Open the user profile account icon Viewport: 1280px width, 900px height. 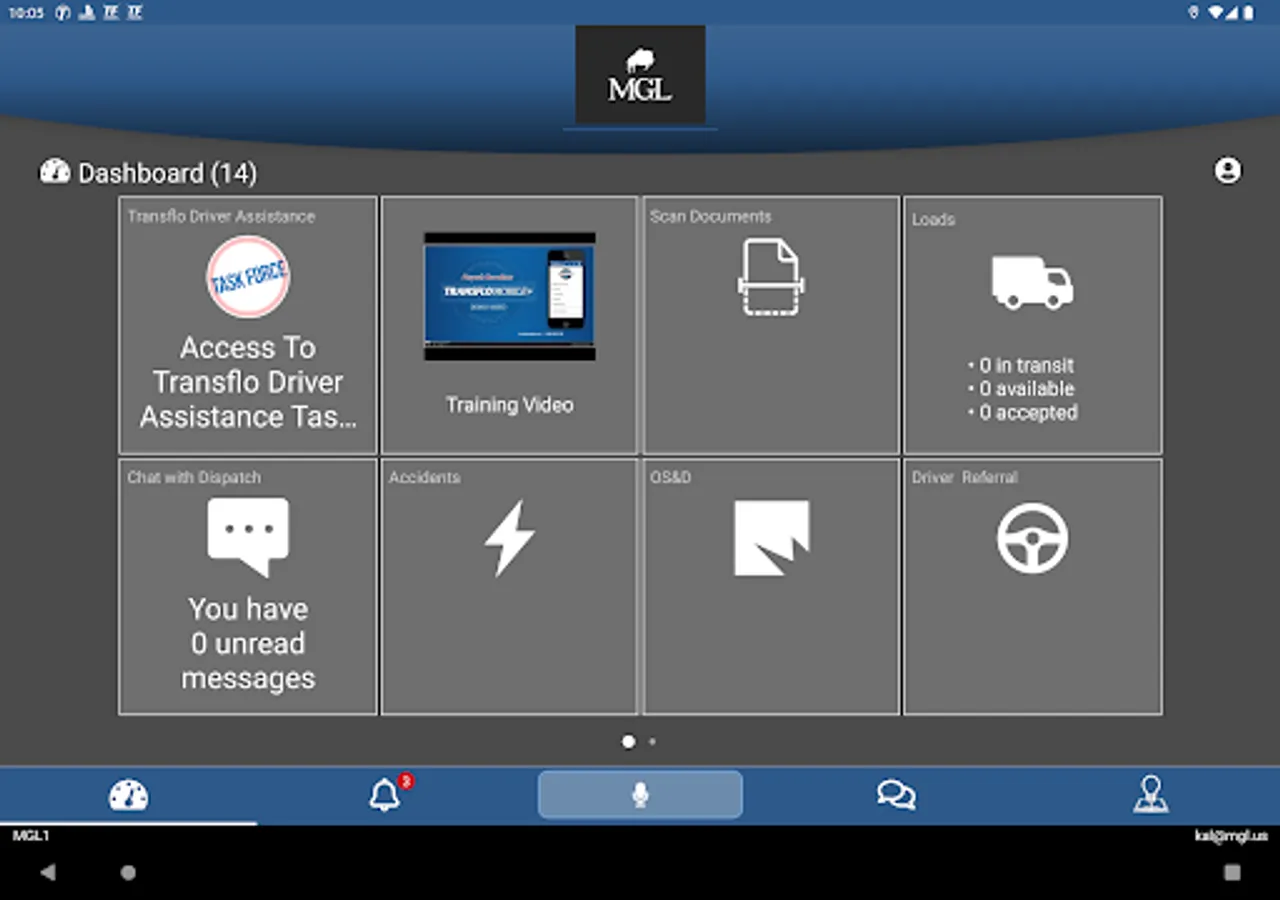point(1228,171)
